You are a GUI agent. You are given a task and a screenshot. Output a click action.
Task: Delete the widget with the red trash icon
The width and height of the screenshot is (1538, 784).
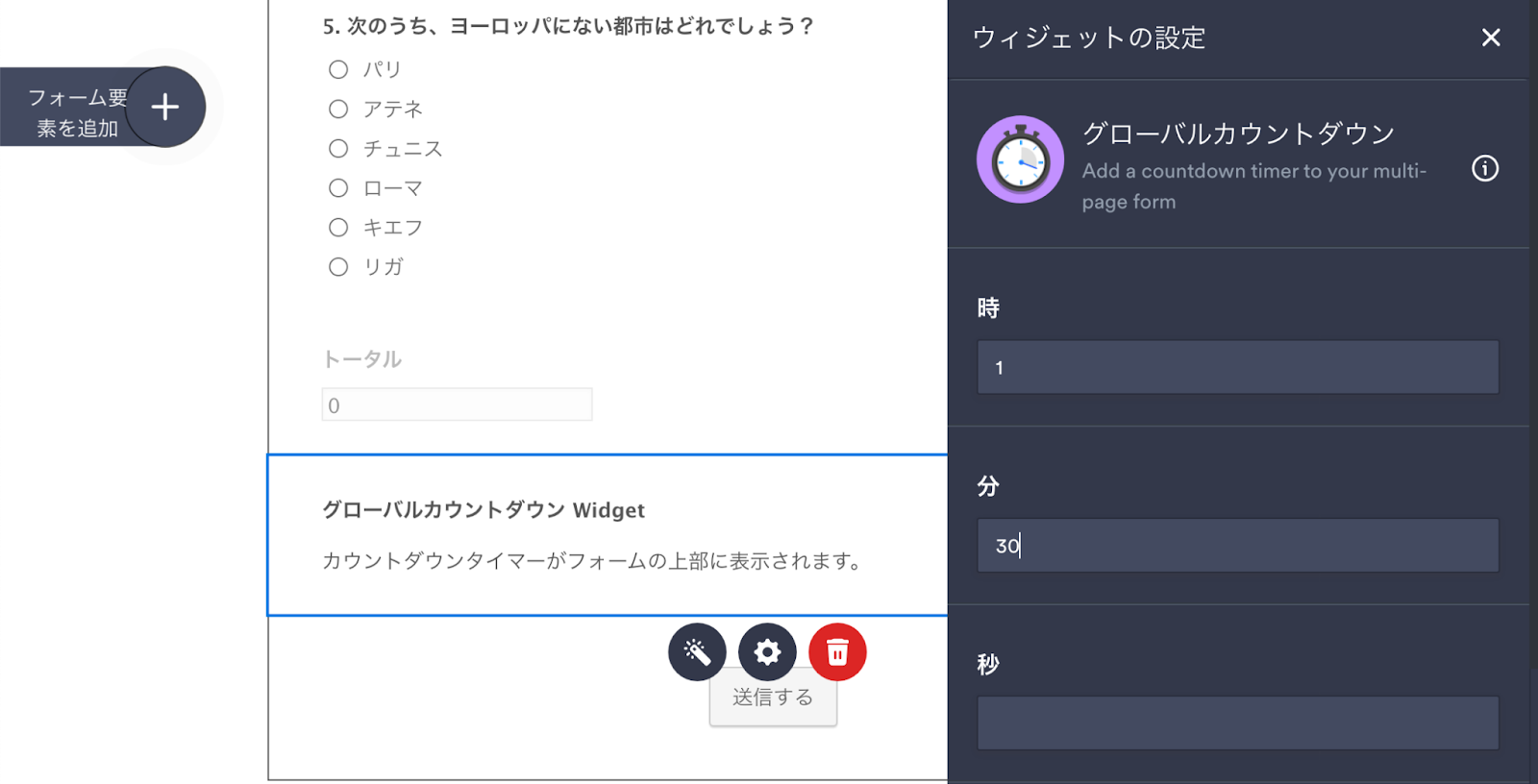837,652
